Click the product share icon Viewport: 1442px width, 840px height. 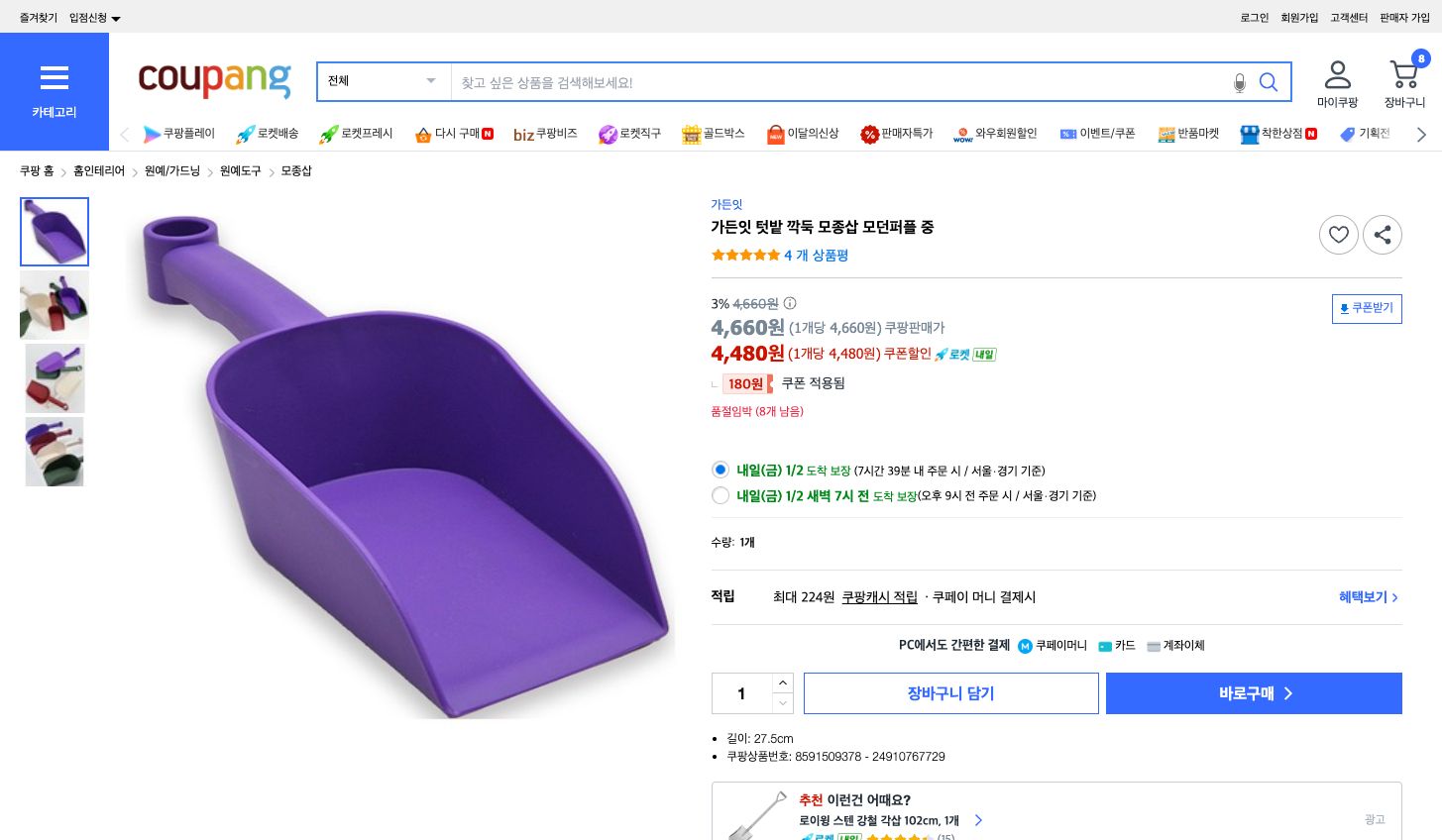pyautogui.click(x=1383, y=235)
